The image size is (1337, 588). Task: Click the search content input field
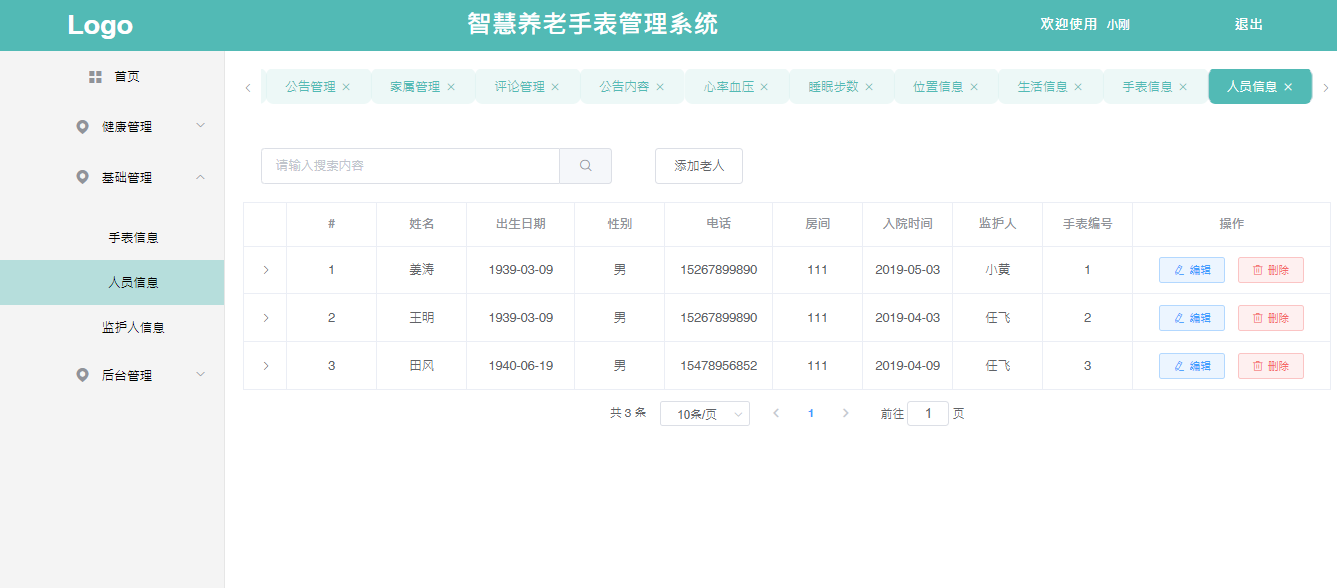click(x=410, y=166)
